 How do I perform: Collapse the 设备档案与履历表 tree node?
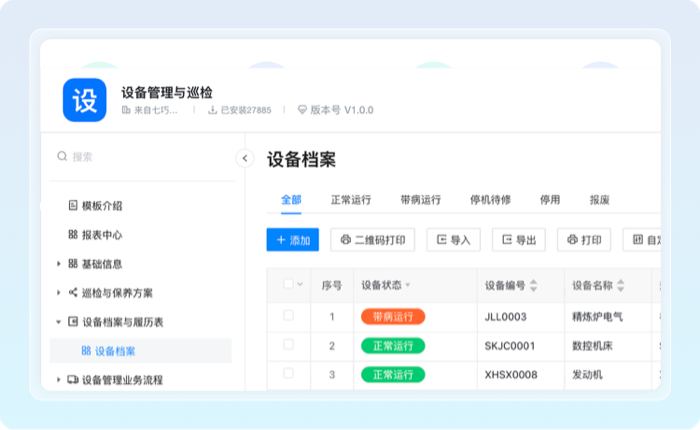pyautogui.click(x=59, y=322)
